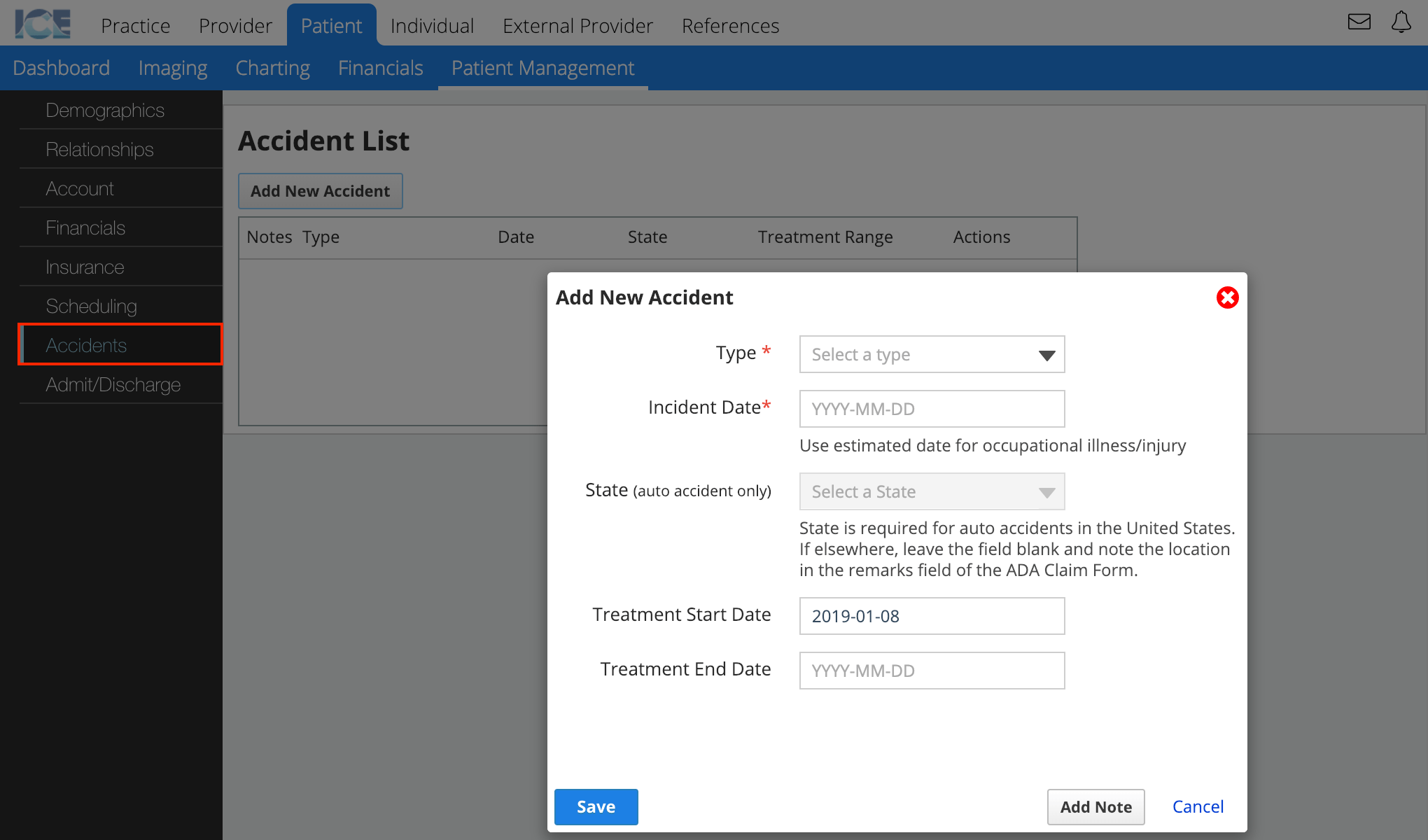Screen dimensions: 1428x840
Task: Open Admit/Discharge in the sidebar
Action: pyautogui.click(x=120, y=384)
